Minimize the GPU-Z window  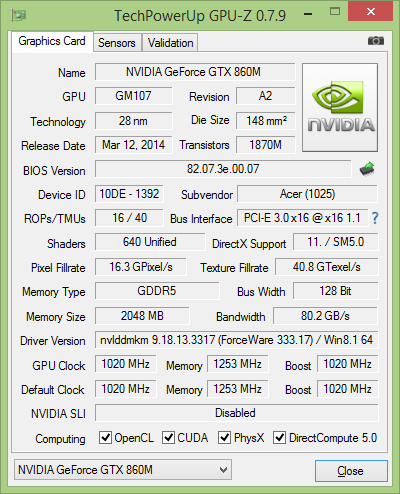308,14
